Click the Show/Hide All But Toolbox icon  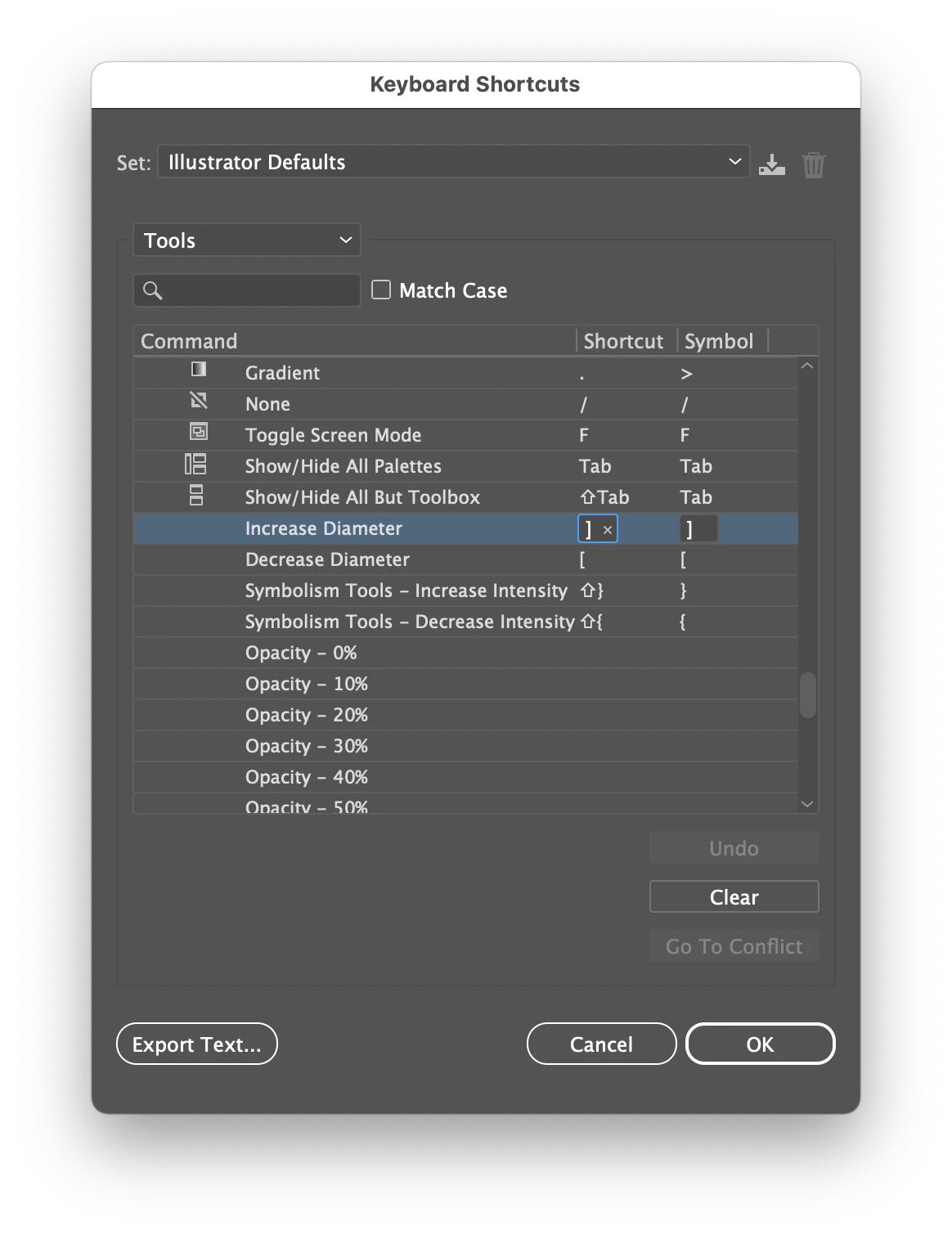coord(196,496)
